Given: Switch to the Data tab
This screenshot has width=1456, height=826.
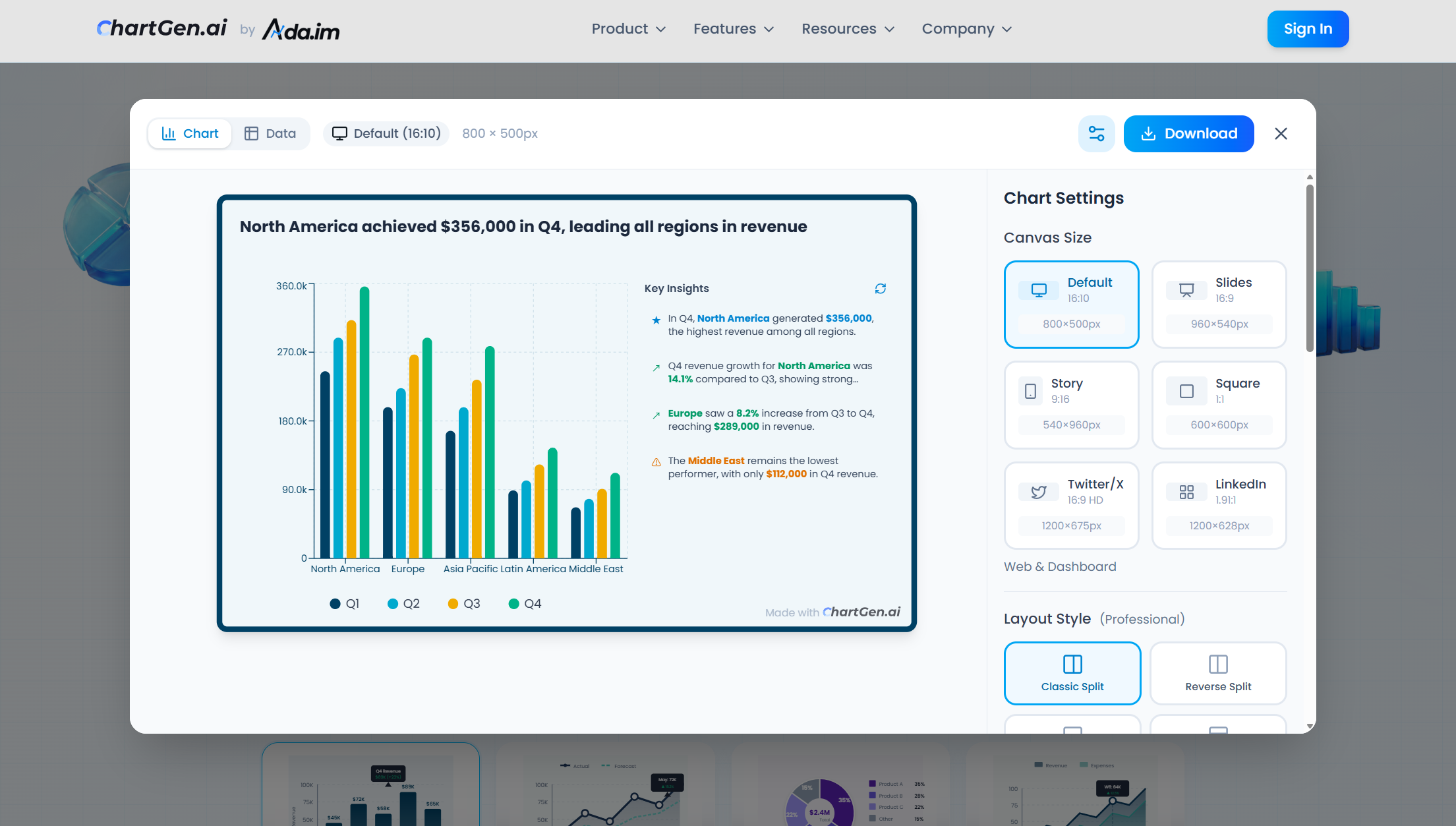Looking at the screenshot, I should 270,133.
